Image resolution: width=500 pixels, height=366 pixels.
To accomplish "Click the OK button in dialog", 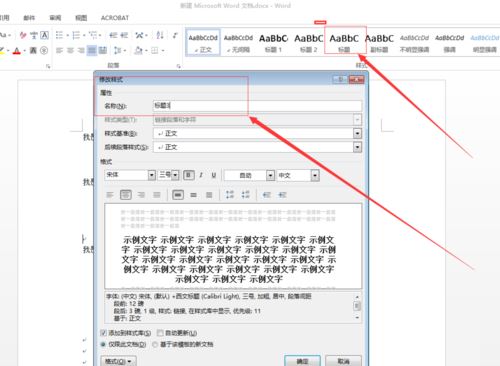I will point(302,361).
